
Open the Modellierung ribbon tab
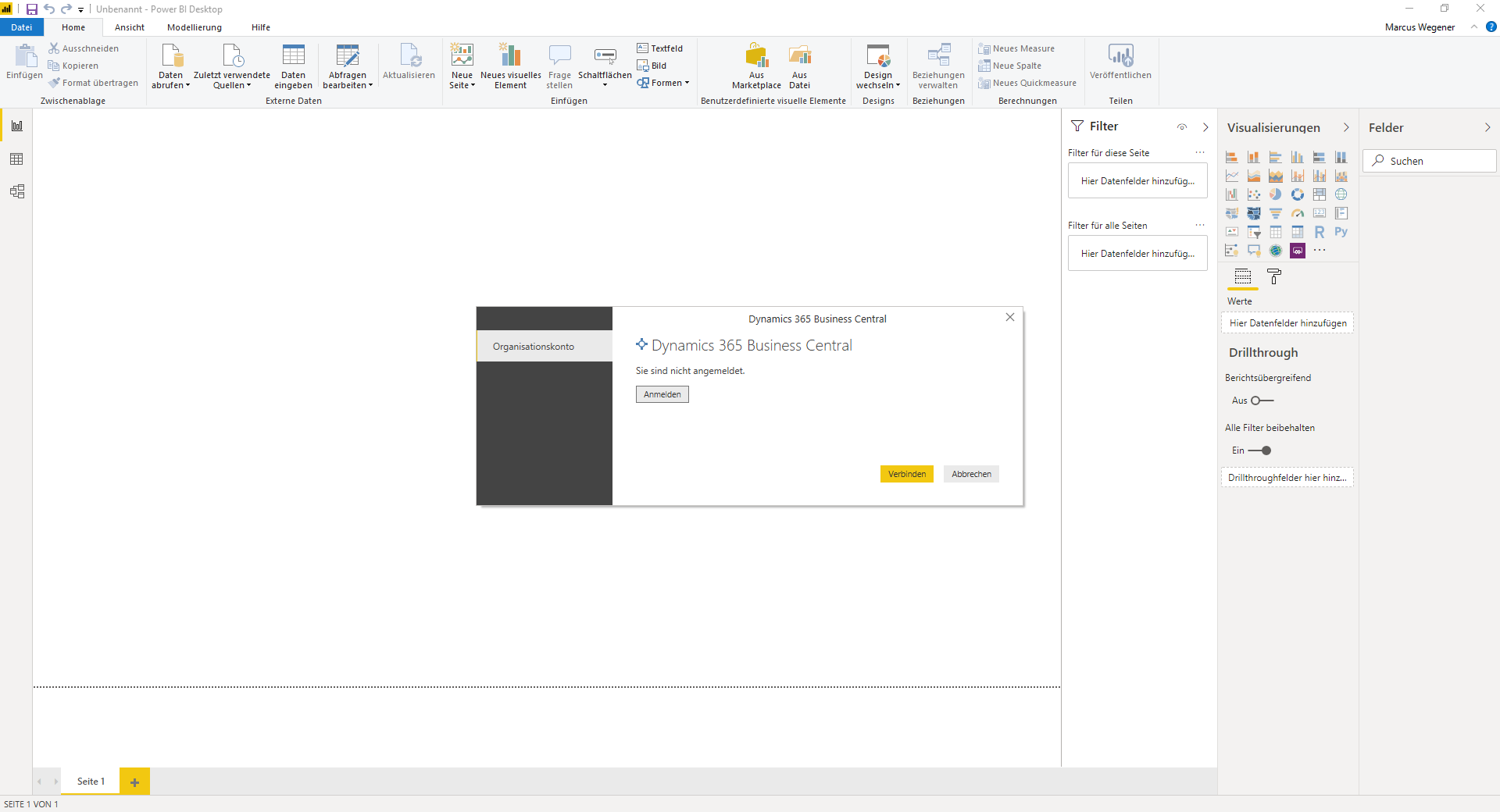pos(195,27)
